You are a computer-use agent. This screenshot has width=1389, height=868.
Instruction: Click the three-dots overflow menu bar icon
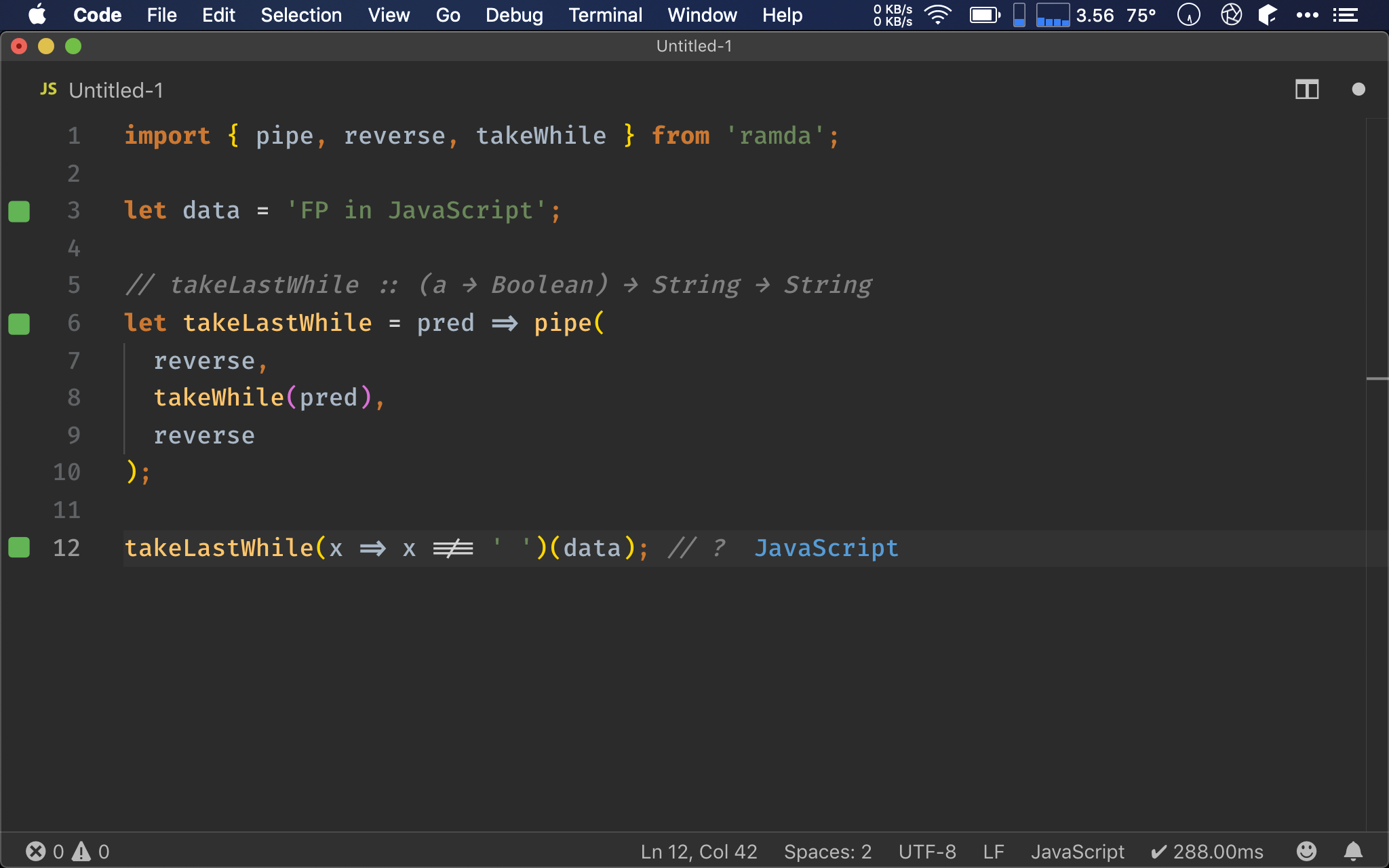[1307, 15]
